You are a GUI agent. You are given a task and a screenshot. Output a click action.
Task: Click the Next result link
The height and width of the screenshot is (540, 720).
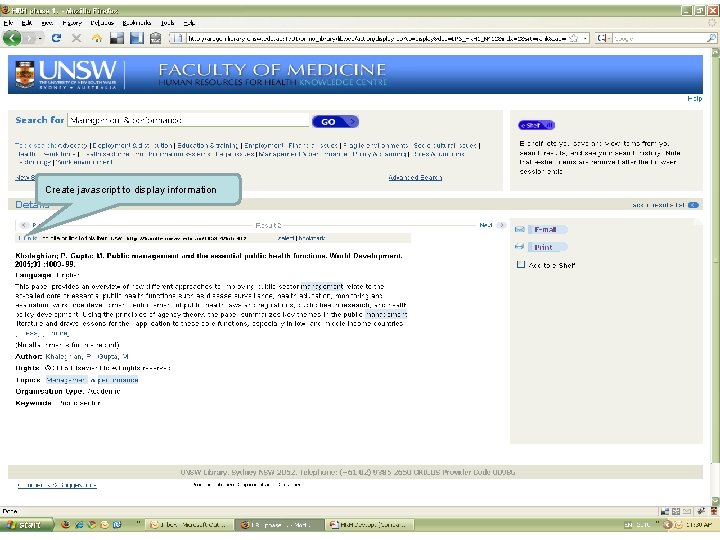(485, 225)
